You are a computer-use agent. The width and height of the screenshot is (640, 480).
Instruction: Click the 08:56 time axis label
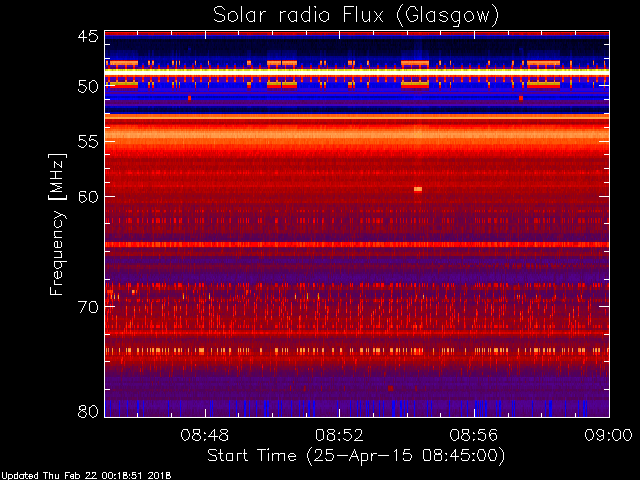pos(474,435)
